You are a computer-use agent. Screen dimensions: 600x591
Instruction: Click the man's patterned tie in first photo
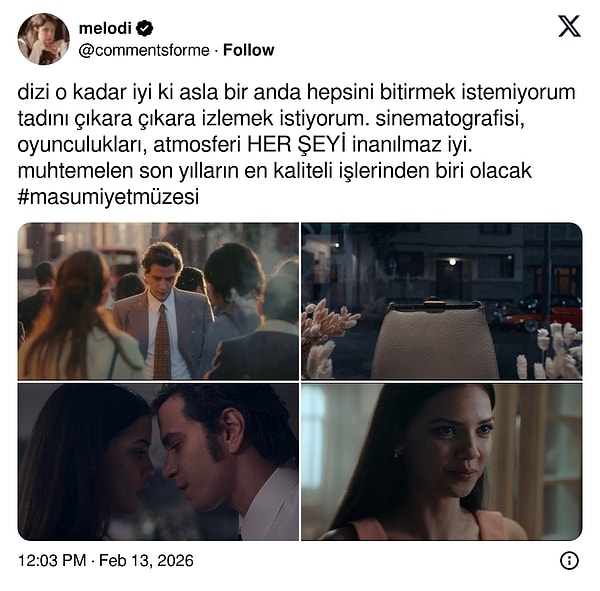tap(162, 341)
